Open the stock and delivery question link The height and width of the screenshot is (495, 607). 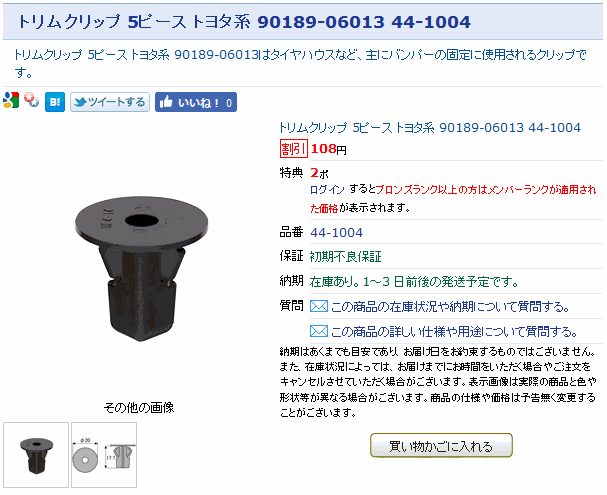click(451, 307)
